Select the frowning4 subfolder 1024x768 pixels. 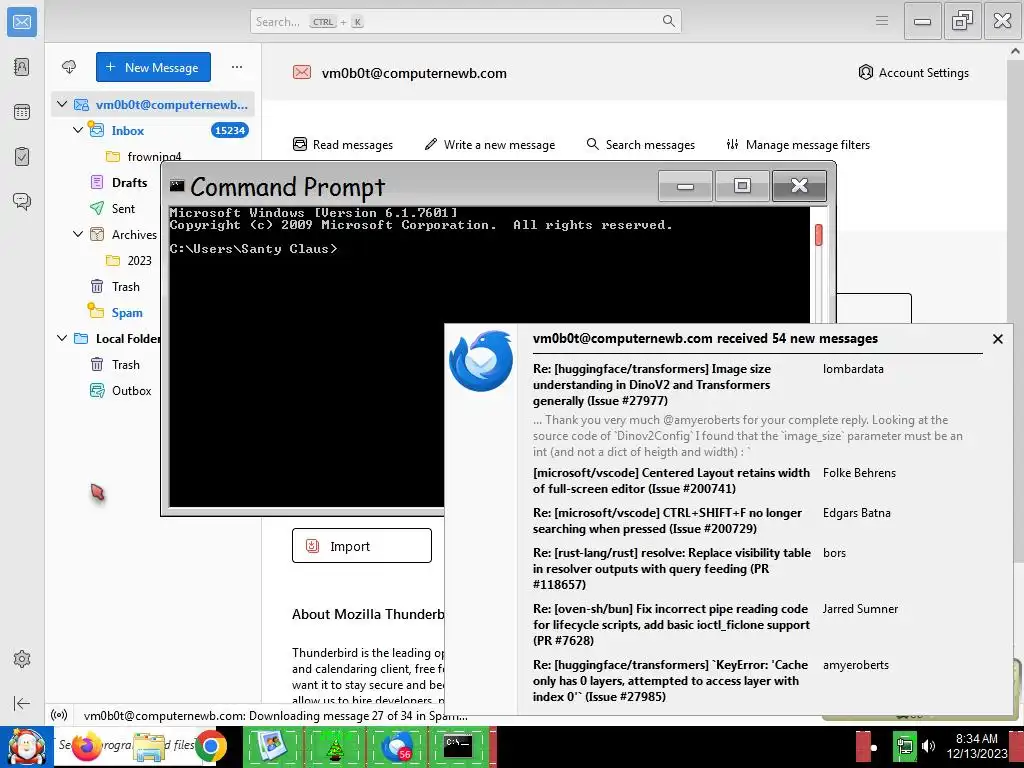tap(154, 157)
